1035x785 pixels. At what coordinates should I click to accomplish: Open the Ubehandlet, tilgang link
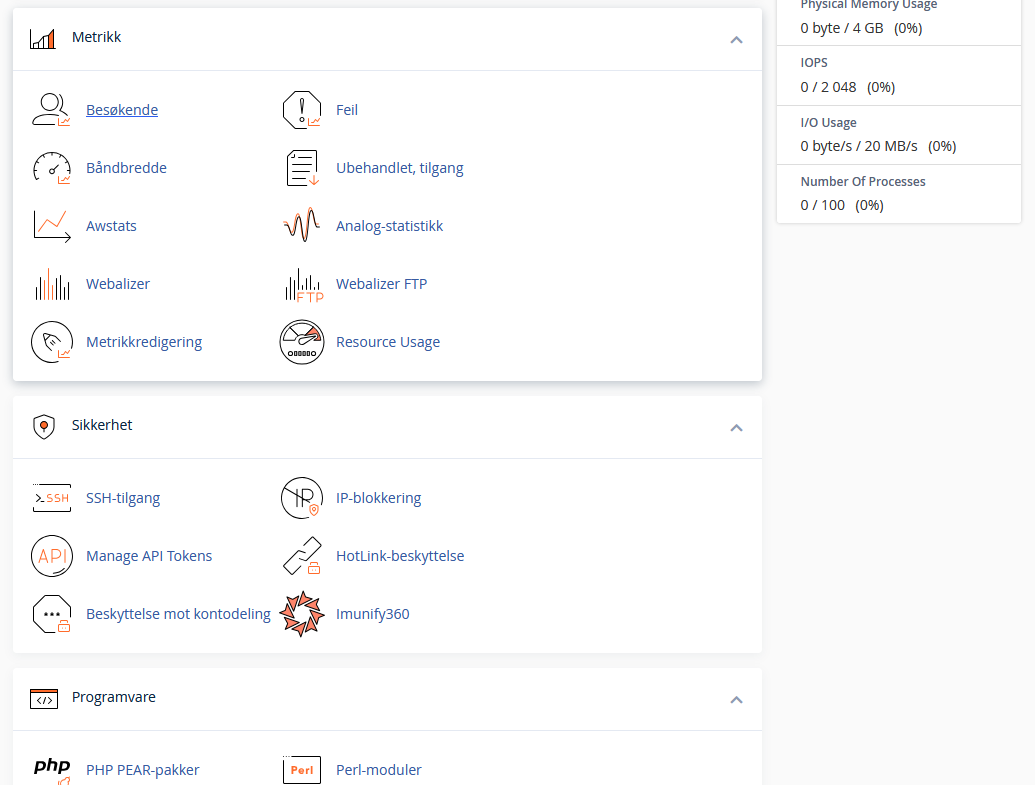[x=399, y=168]
